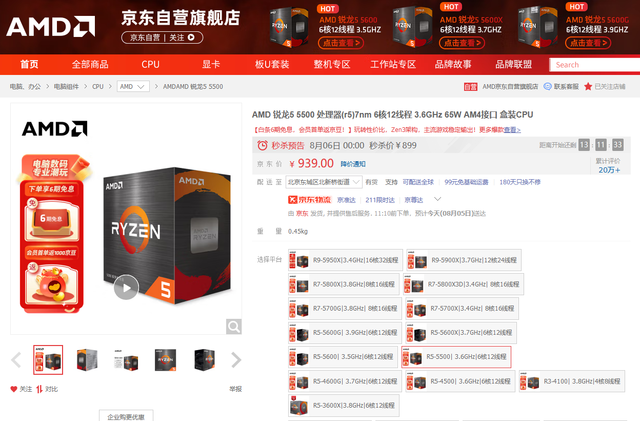Open the 品牌故事 tab
Viewport: 640px width, 421px height.
(x=453, y=65)
